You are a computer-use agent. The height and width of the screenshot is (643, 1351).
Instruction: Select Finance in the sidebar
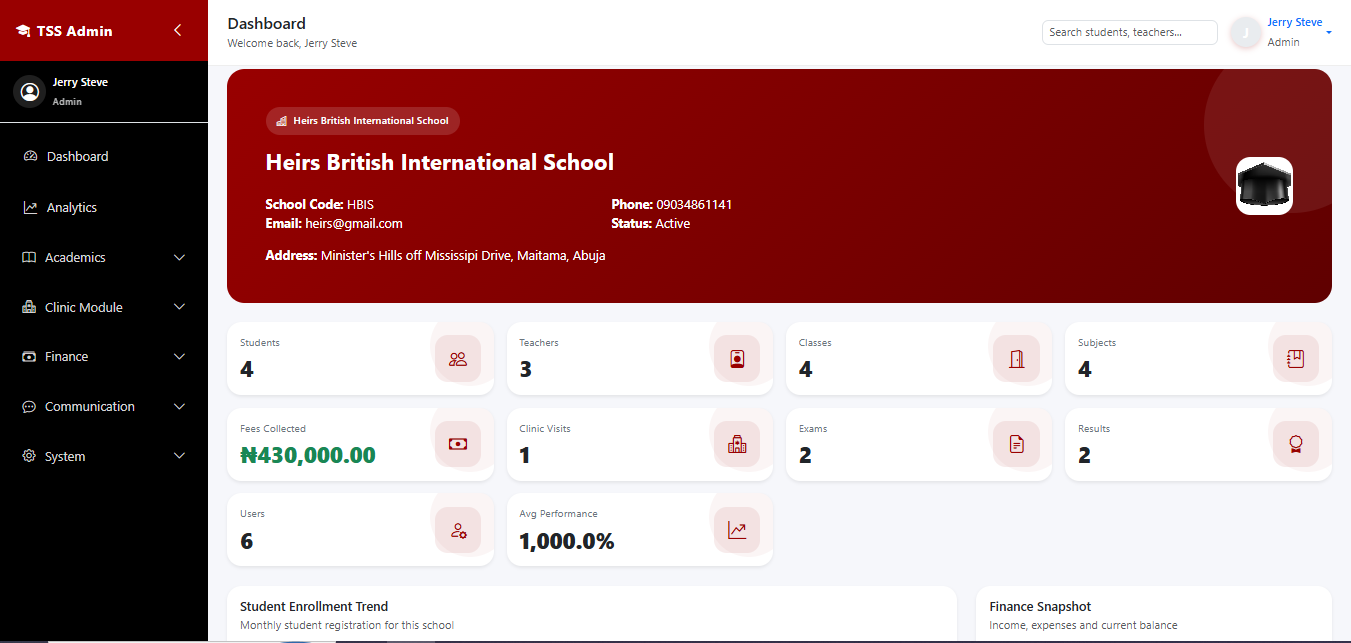[104, 356]
